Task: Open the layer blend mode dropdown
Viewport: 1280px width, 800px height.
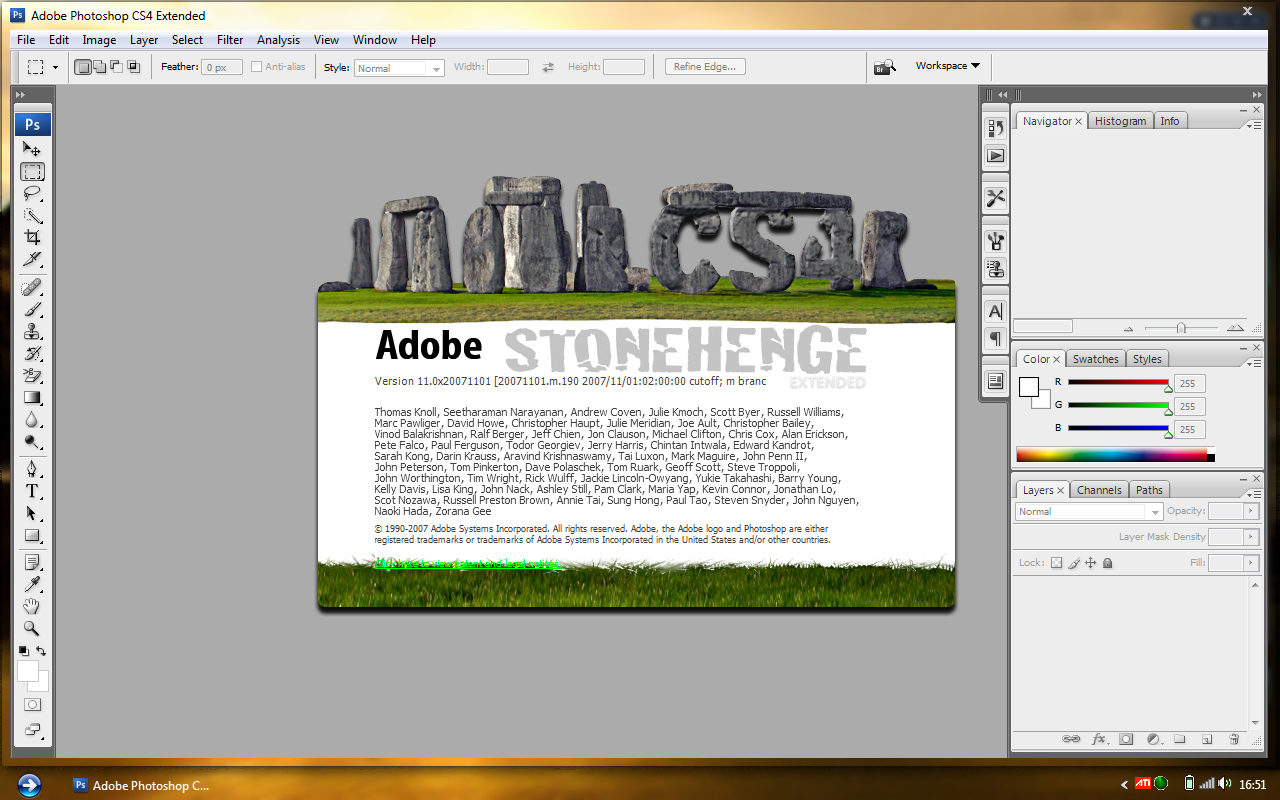Action: (1089, 511)
